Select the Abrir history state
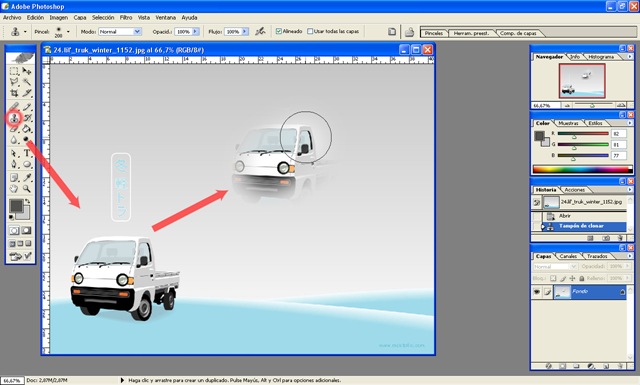640x385 pixels. point(584,216)
